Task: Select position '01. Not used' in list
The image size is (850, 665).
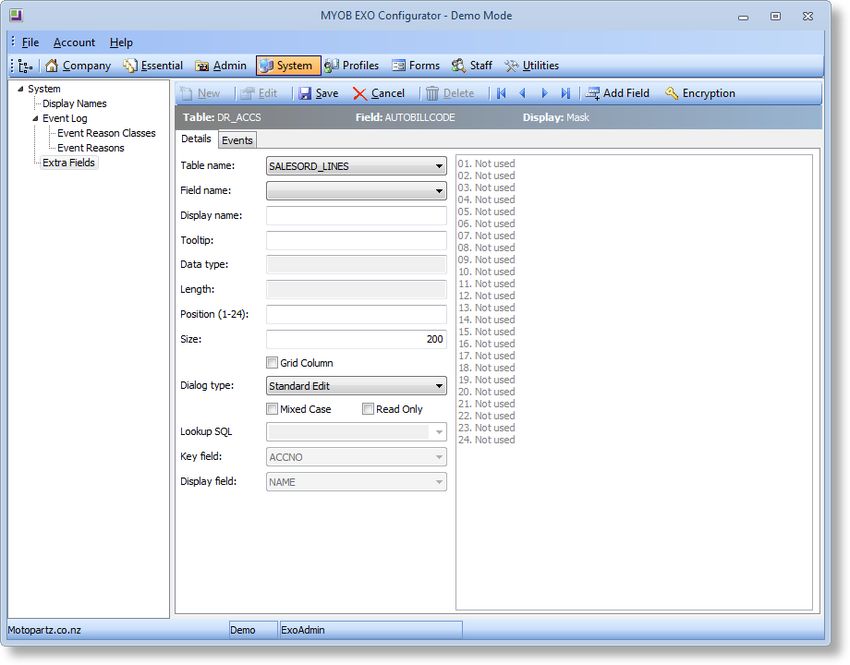Action: (486, 164)
